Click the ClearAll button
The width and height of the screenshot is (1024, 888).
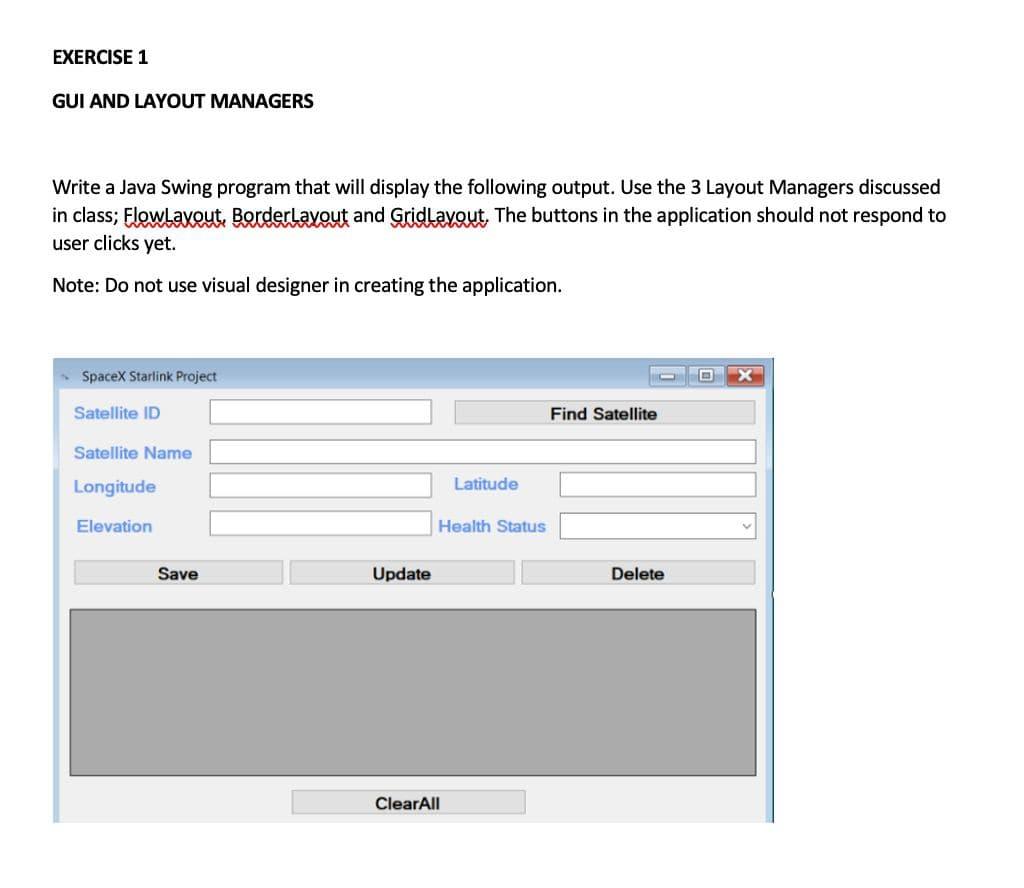click(408, 802)
